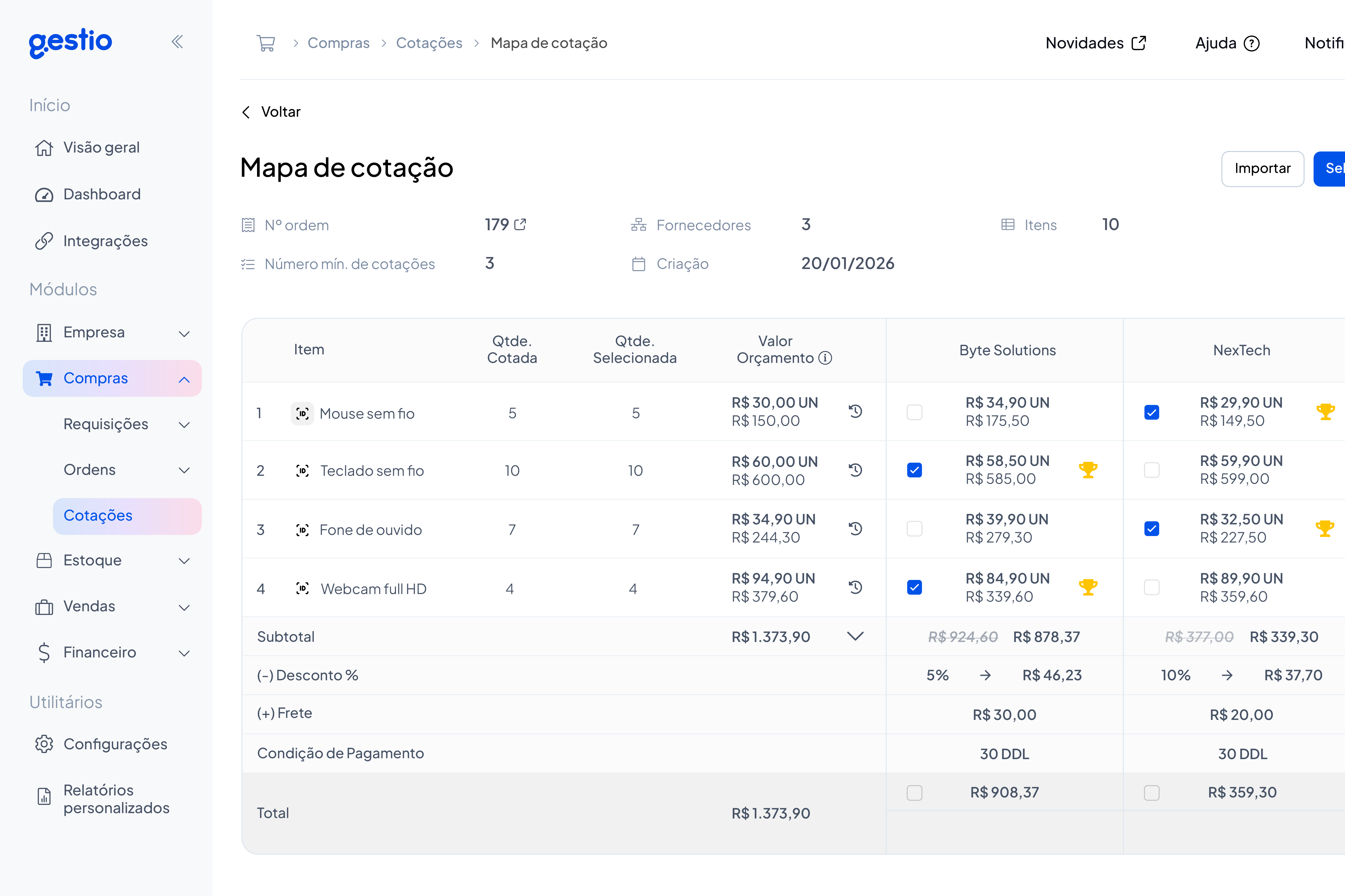Check the Byte Solutions total row checkbox
This screenshot has height=896, width=1345.
(915, 793)
